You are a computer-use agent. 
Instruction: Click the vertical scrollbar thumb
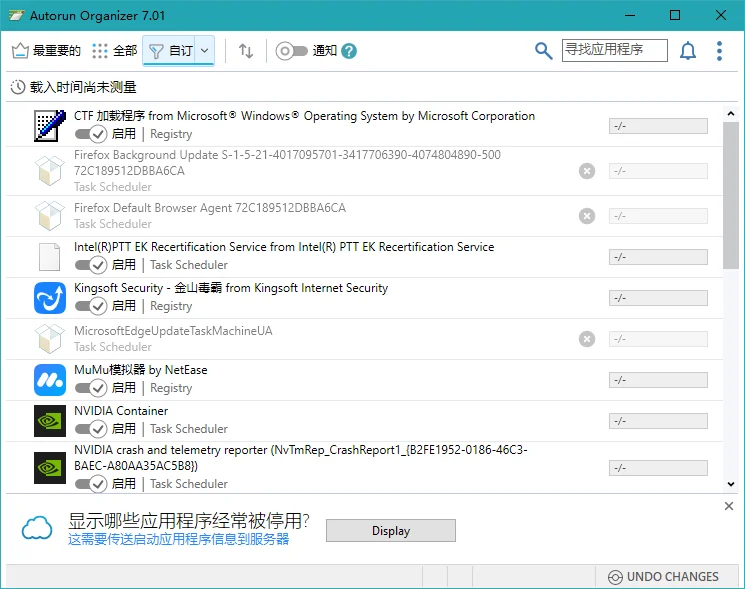(731, 196)
